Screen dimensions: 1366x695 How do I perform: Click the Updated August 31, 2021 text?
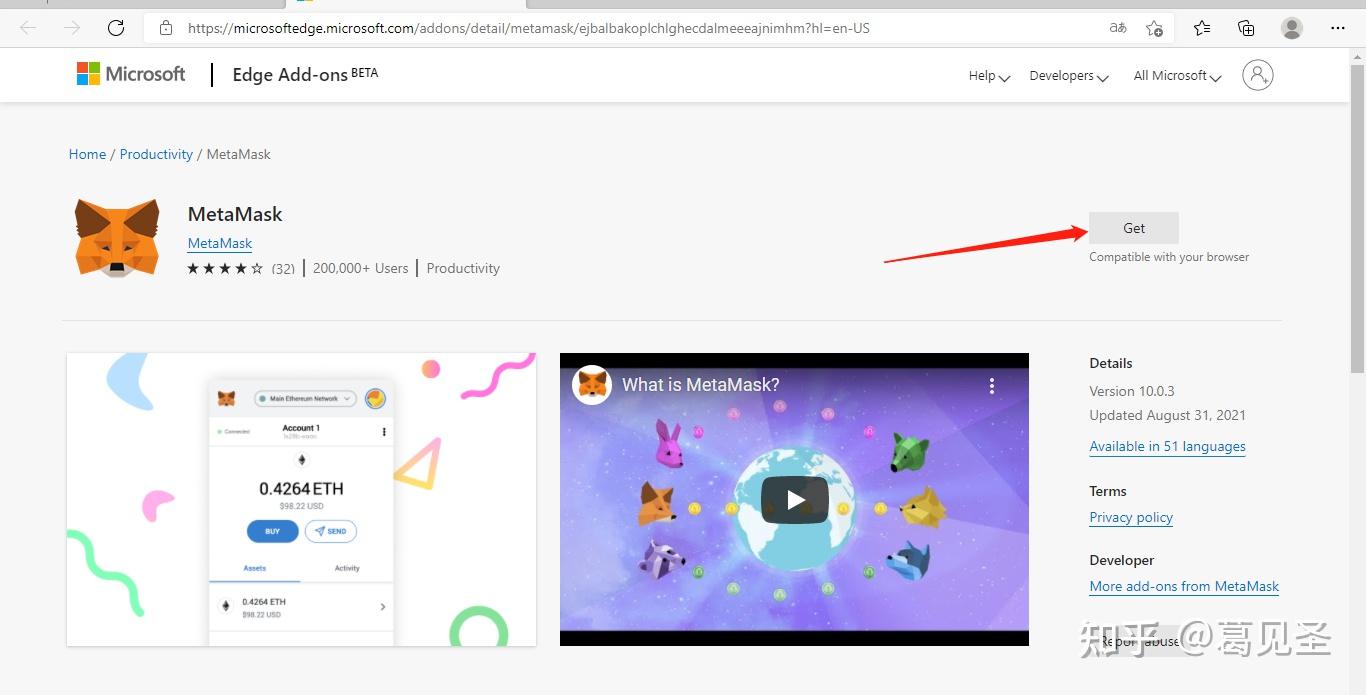coord(1167,415)
